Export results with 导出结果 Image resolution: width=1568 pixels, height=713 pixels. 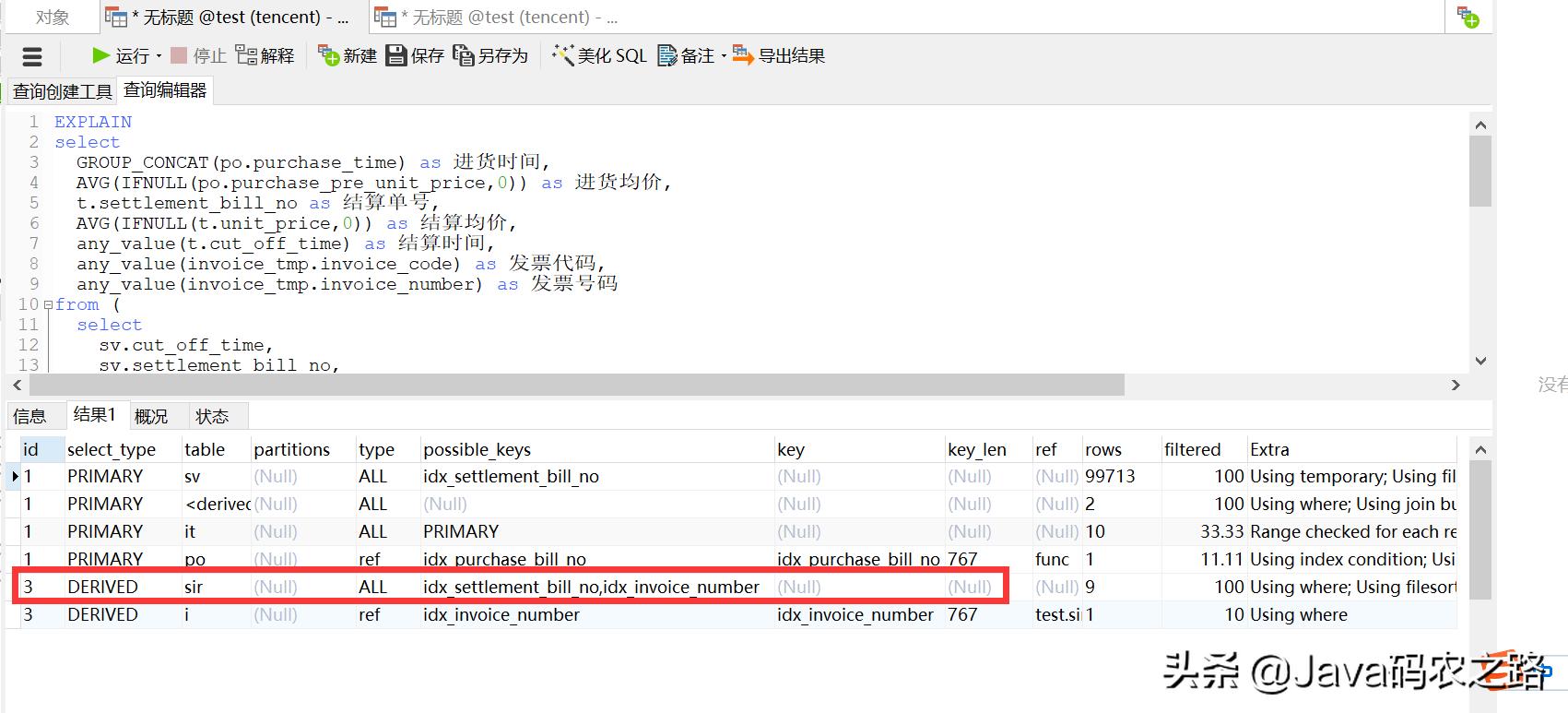click(x=779, y=56)
